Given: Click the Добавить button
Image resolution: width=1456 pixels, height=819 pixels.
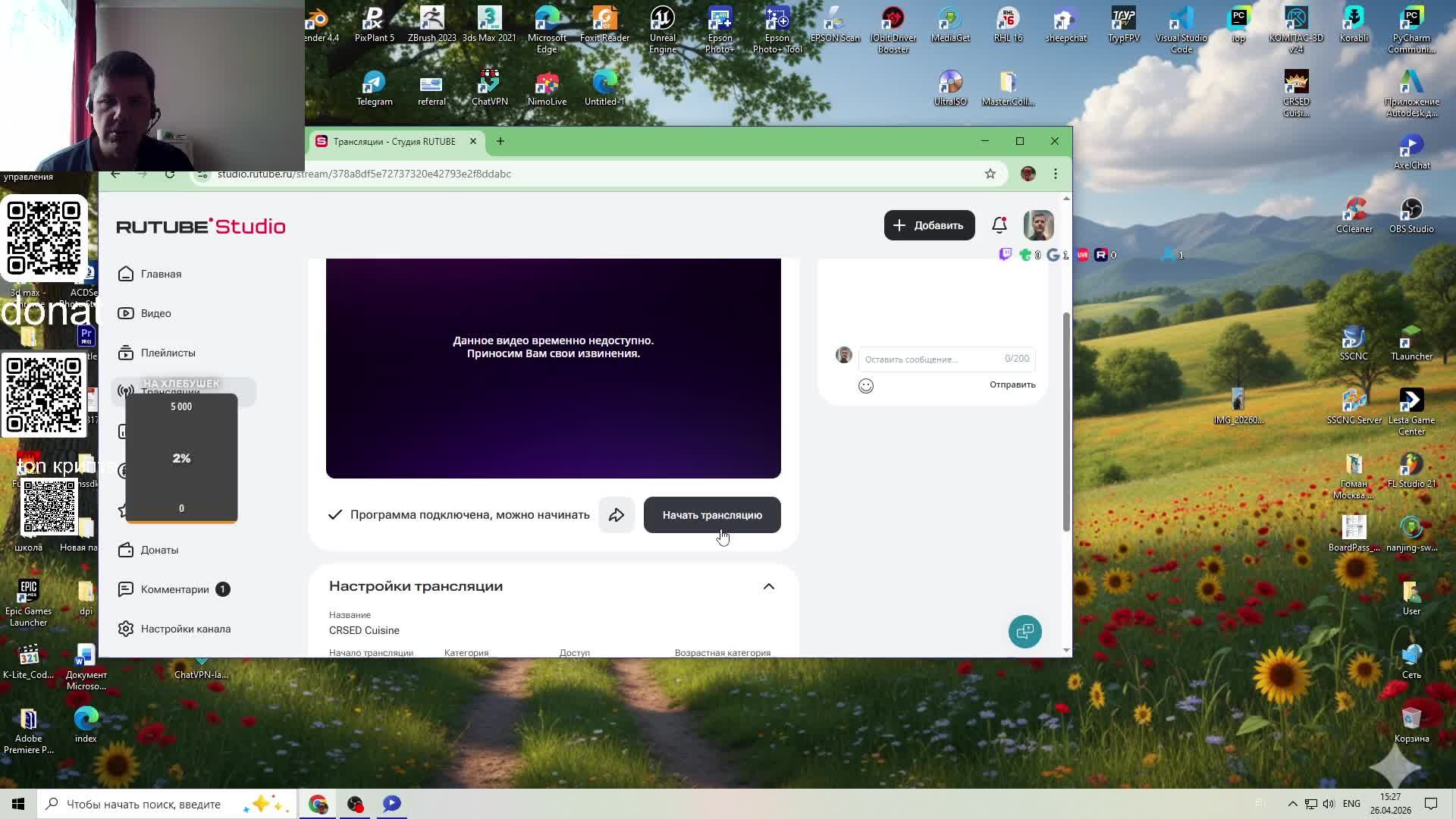Looking at the screenshot, I should coord(929,225).
